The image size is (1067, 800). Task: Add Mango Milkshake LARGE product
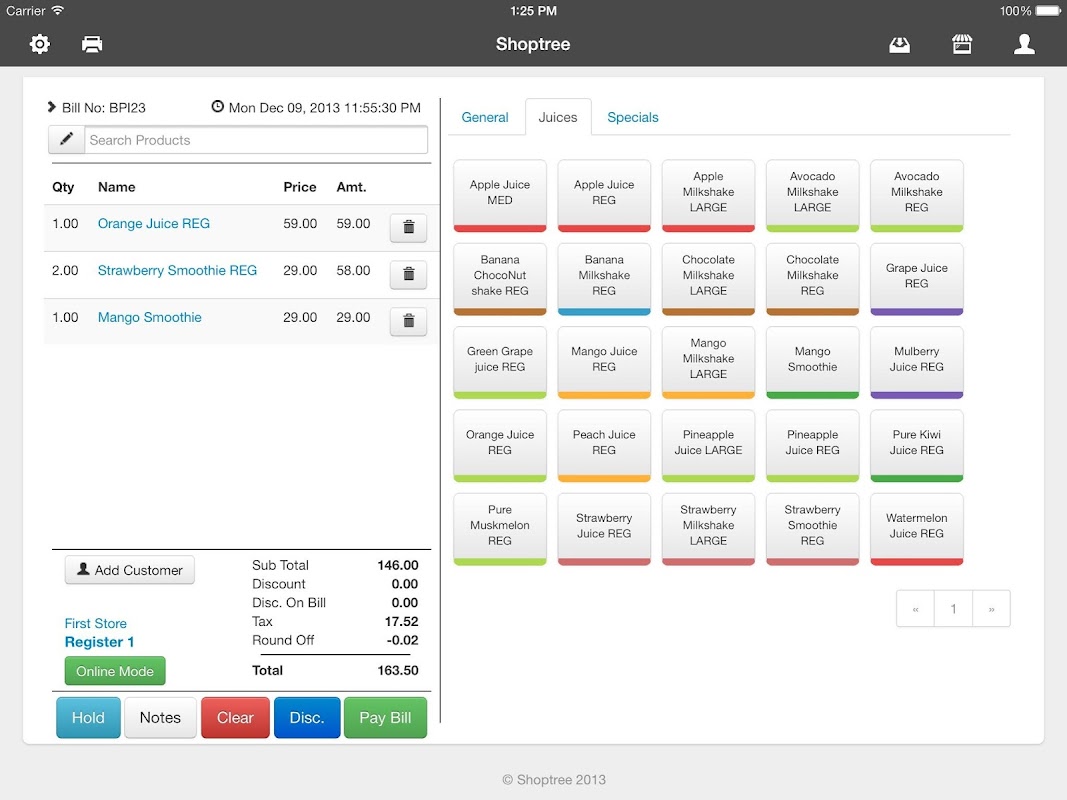tap(708, 362)
